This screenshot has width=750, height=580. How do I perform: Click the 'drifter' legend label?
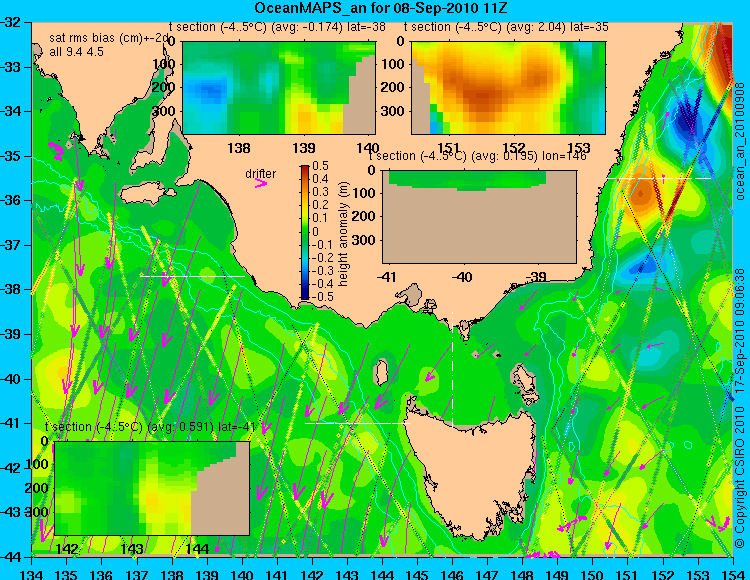click(x=261, y=174)
